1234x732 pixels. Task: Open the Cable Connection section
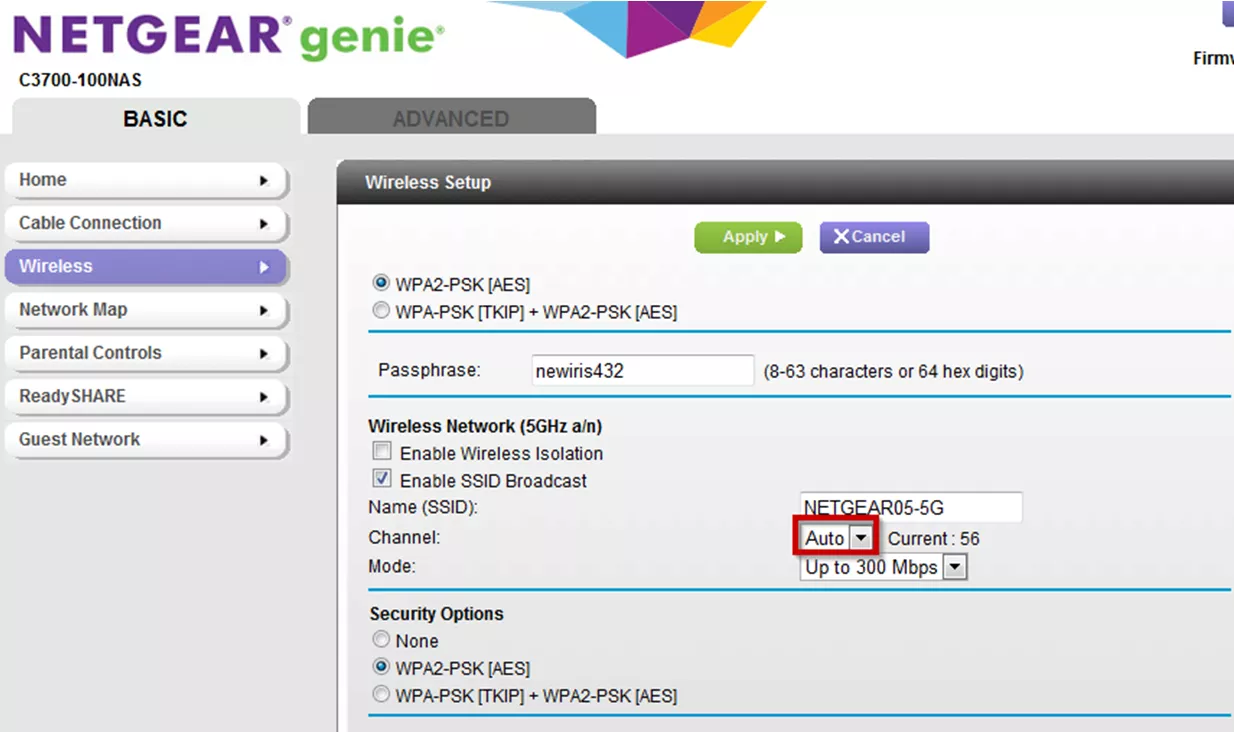pos(146,223)
